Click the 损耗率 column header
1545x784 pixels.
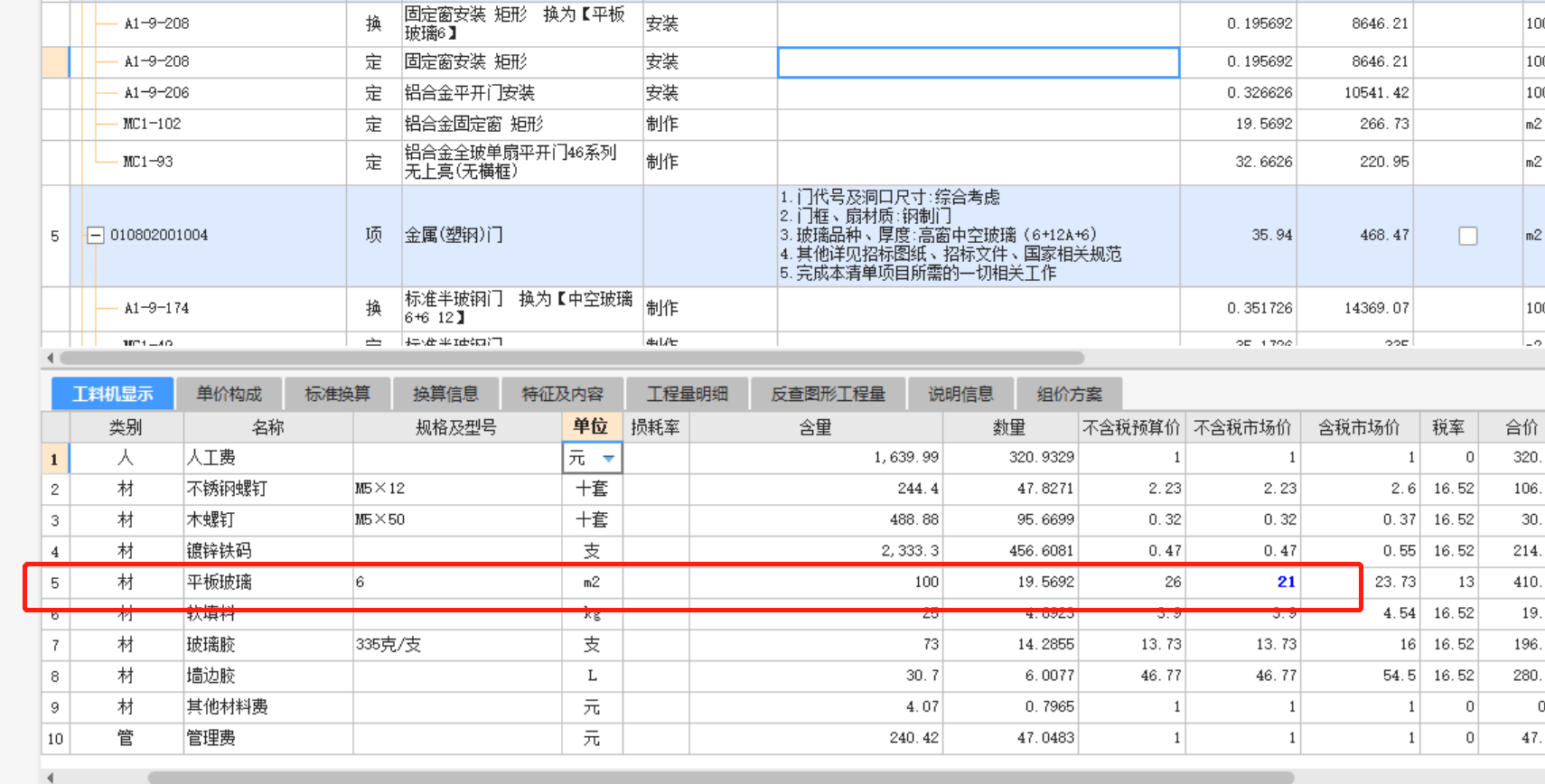coord(655,427)
